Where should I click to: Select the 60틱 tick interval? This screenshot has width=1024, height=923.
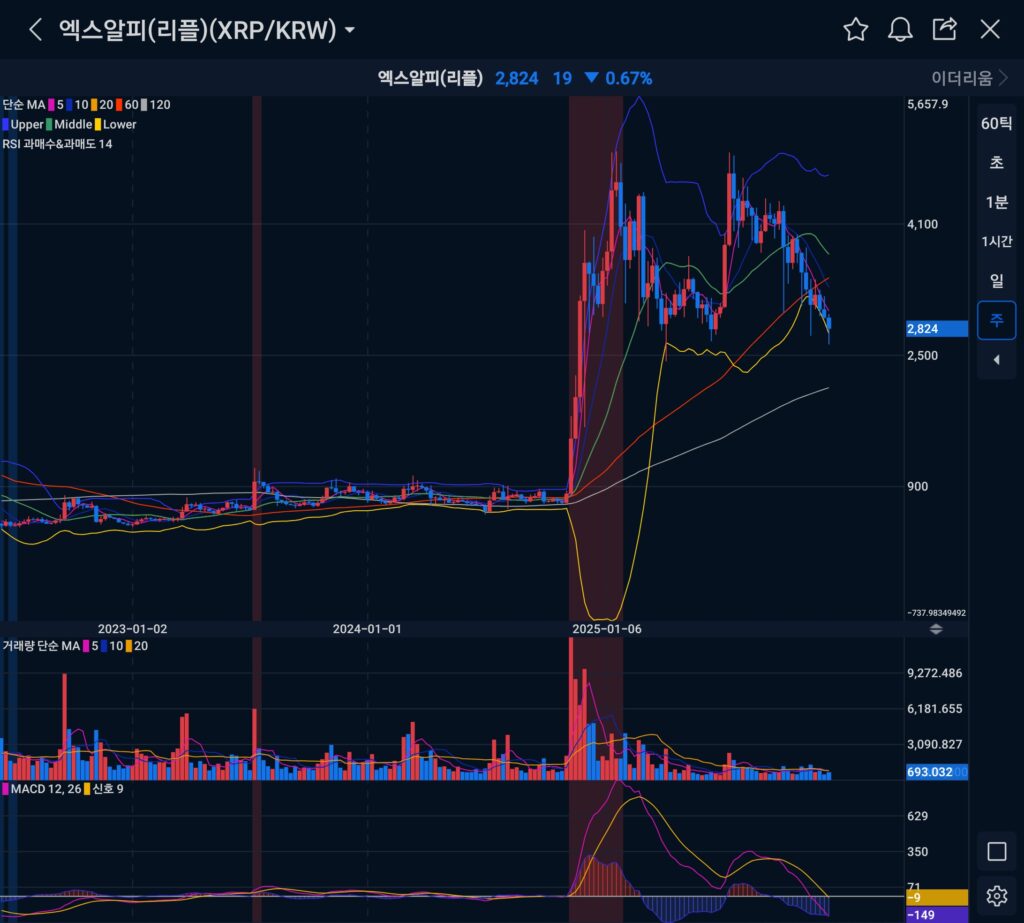(996, 124)
